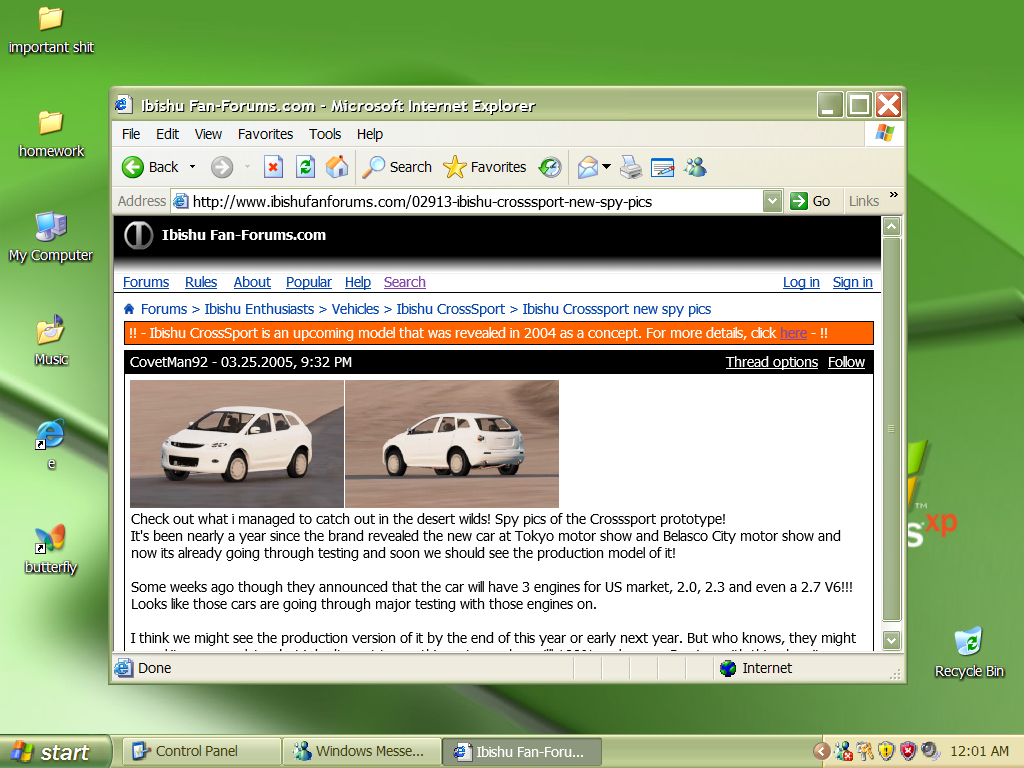The height and width of the screenshot is (768, 1024).
Task: Expand hidden tray icons with arrow
Action: point(822,751)
